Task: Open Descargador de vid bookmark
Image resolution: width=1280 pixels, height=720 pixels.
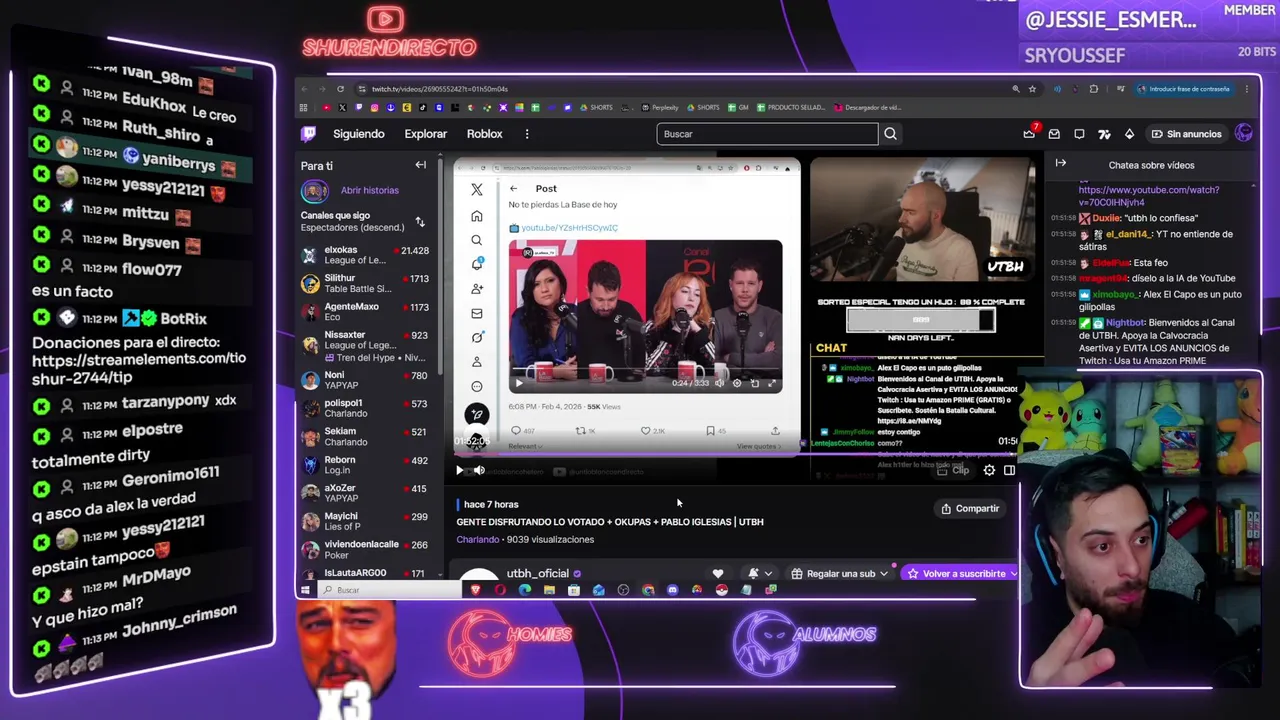Action: [x=867, y=107]
